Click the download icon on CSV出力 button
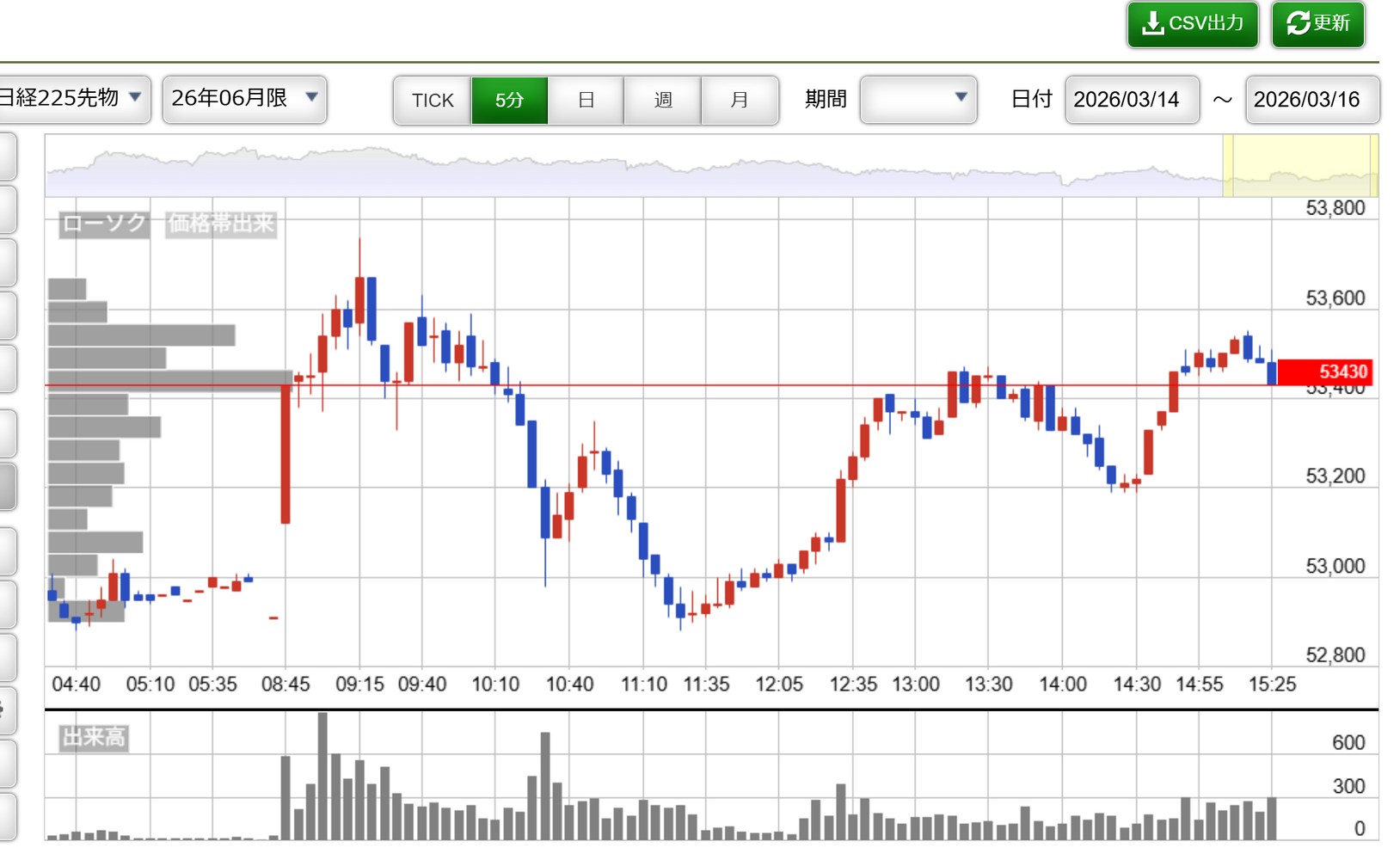 point(1152,24)
